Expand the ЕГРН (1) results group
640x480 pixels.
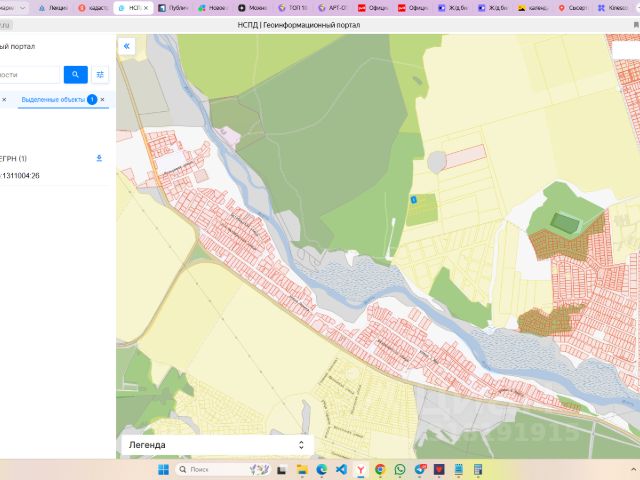pyautogui.click(x=14, y=158)
